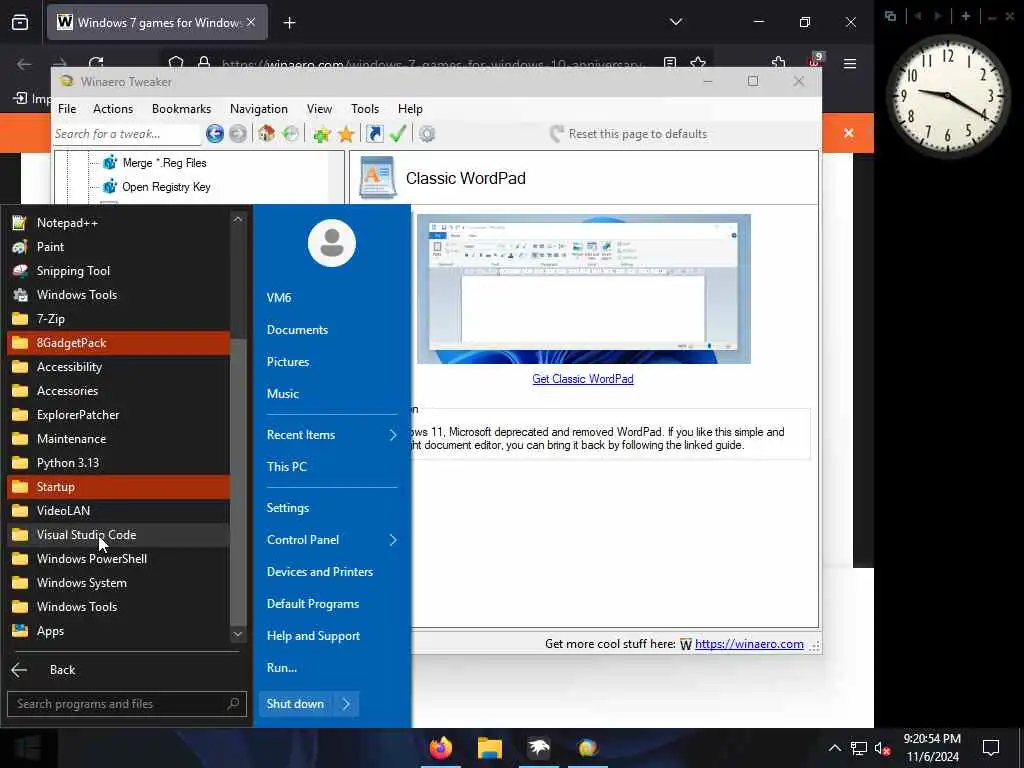Click Winaero Tweaker taskbar icon
The width and height of the screenshot is (1024, 768).
[x=587, y=748]
